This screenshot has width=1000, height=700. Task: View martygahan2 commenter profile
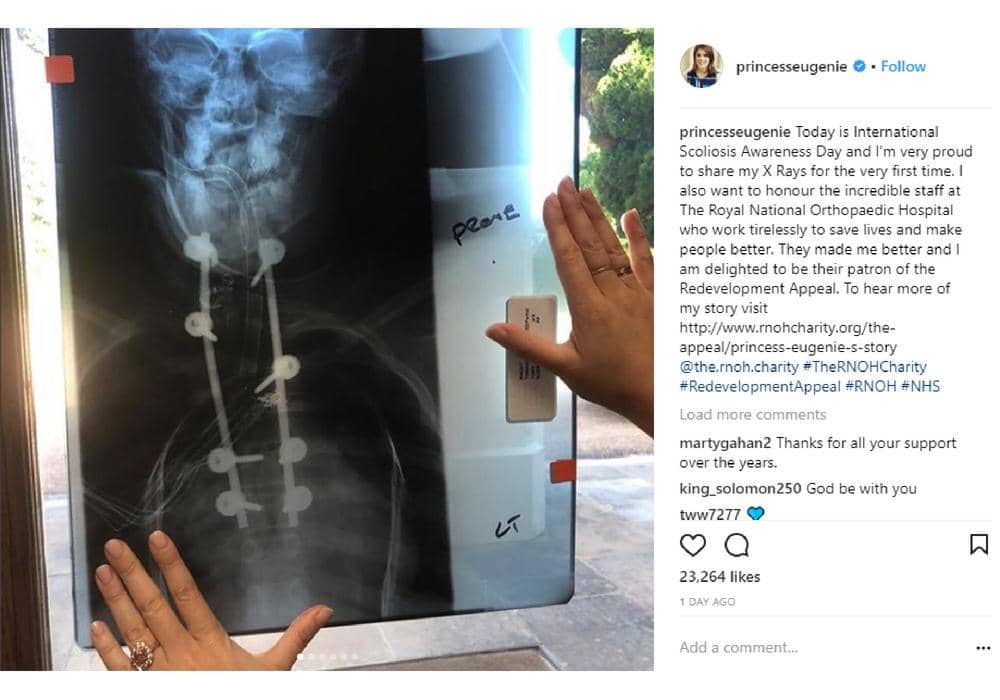point(725,443)
